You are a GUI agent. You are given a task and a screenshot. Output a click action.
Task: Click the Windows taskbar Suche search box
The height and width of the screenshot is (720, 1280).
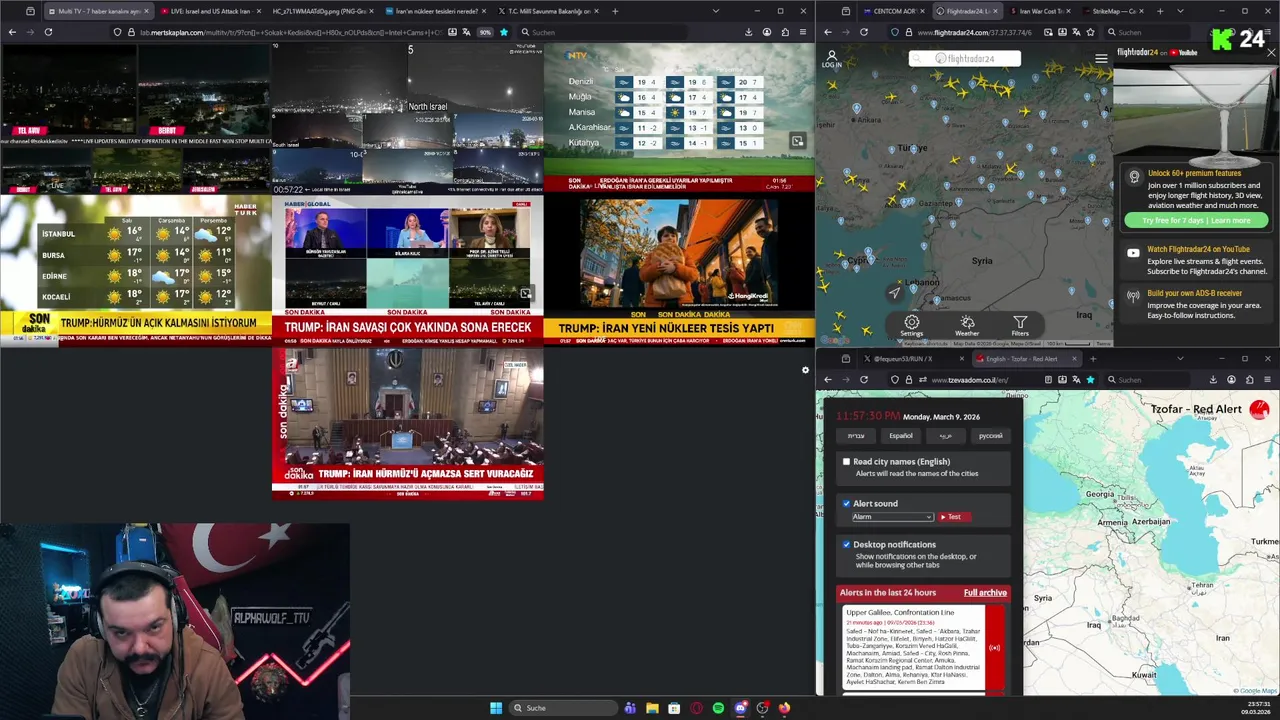(563, 708)
